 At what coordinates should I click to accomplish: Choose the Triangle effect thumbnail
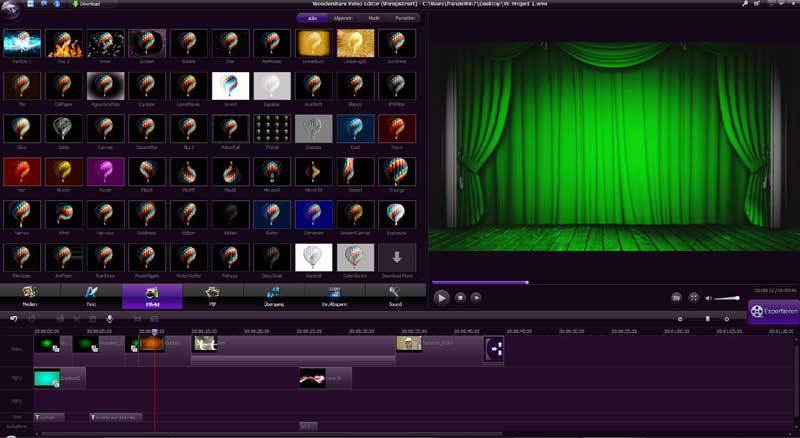pyautogui.click(x=397, y=172)
